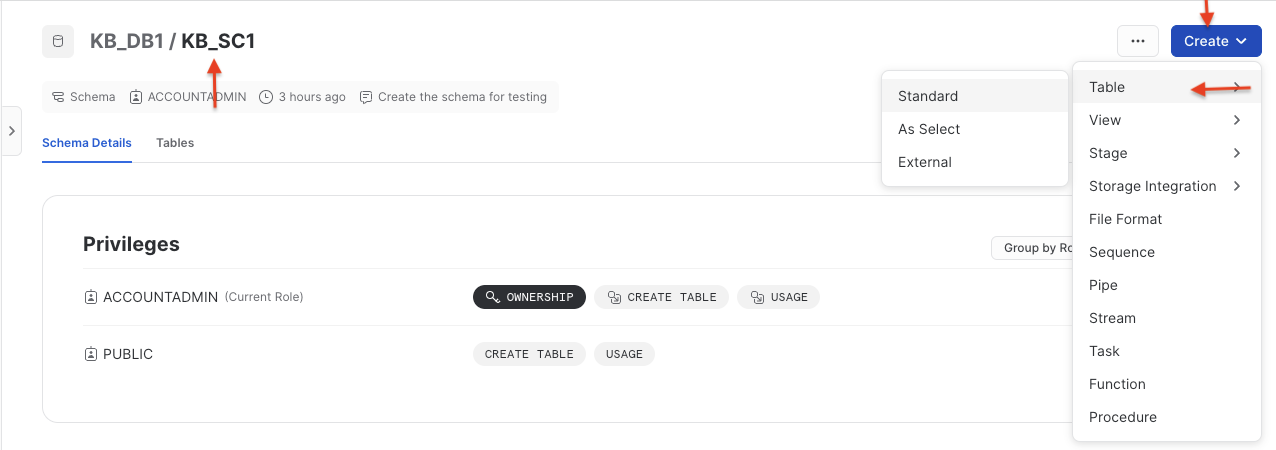Open the Create dropdown button
The width and height of the screenshot is (1276, 450).
(1215, 41)
